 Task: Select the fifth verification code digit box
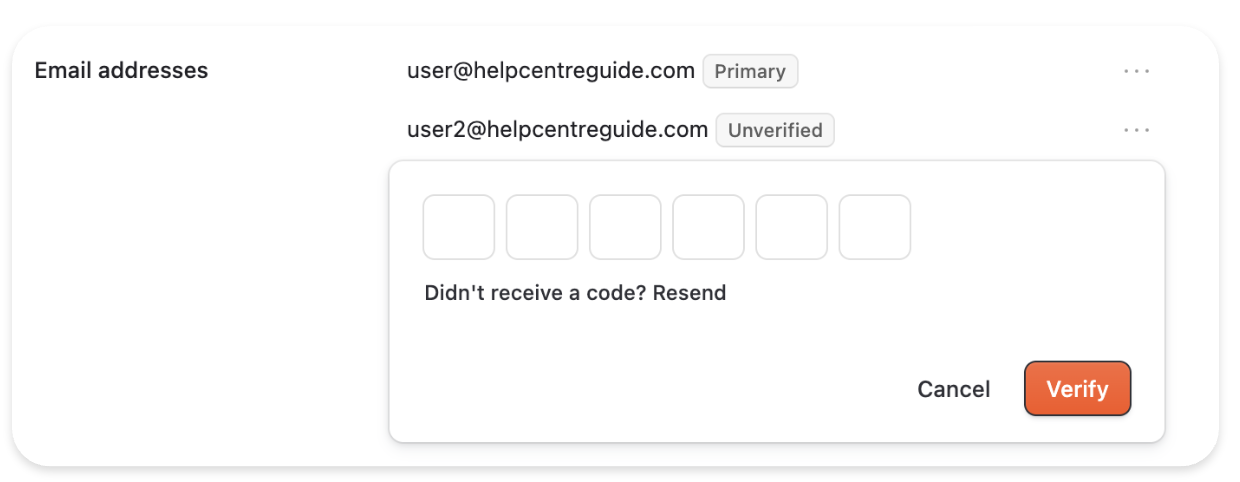(x=791, y=227)
